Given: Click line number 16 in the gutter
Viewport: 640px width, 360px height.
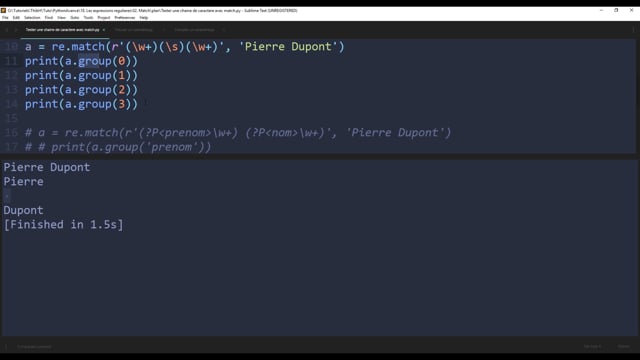Looking at the screenshot, I should pyautogui.click(x=11, y=133).
